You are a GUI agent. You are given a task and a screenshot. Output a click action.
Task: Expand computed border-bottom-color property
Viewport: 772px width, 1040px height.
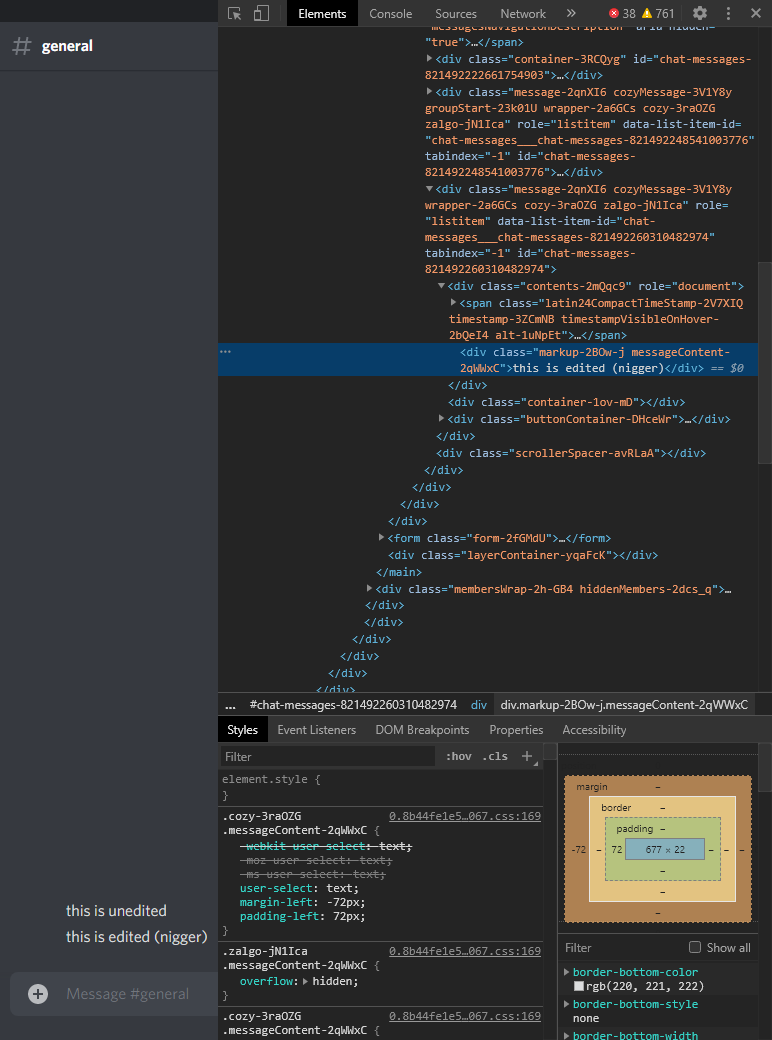click(567, 972)
